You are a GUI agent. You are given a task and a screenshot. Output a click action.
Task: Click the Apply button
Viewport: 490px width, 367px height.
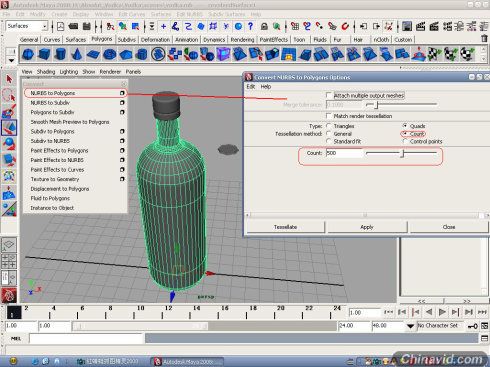pyautogui.click(x=367, y=227)
